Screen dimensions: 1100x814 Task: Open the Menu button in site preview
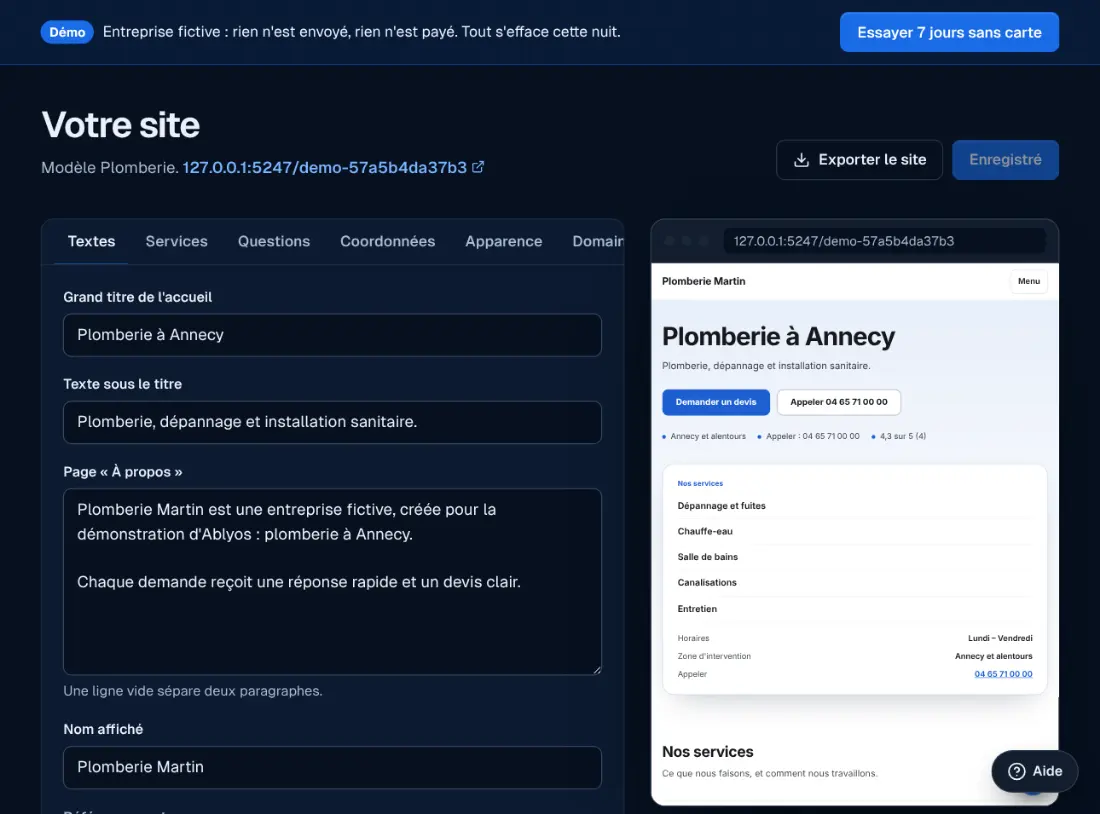[1028, 281]
